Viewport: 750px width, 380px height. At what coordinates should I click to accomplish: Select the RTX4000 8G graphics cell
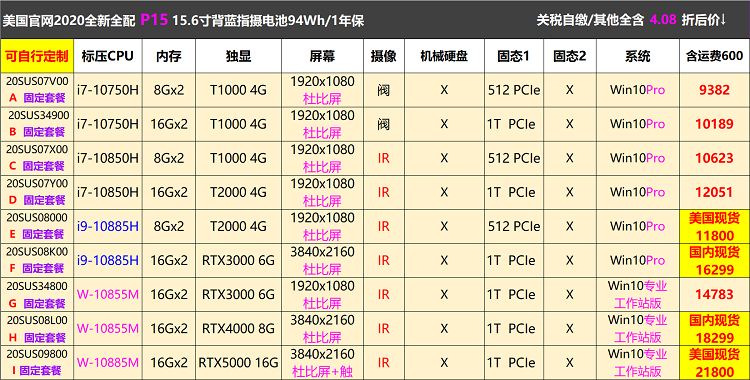click(239, 328)
